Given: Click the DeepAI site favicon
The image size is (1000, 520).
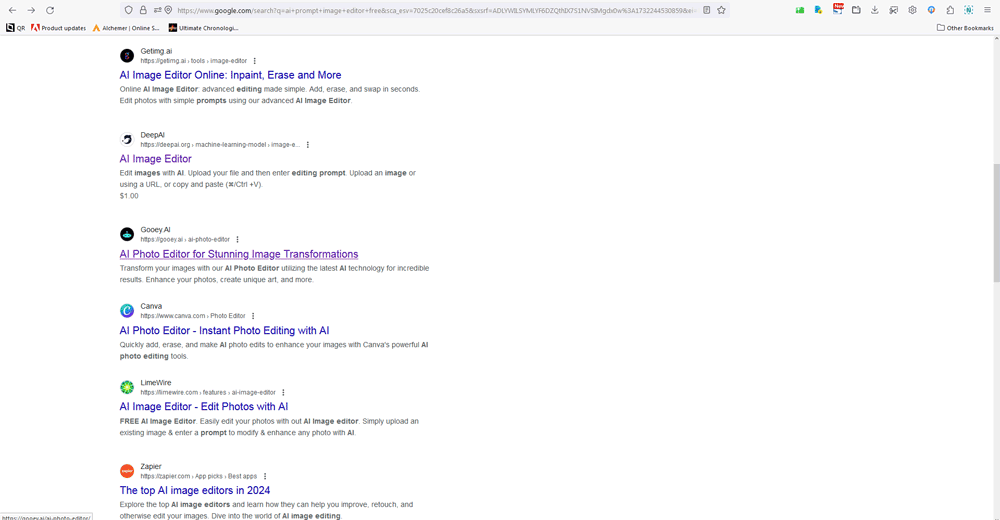Looking at the screenshot, I should (x=127, y=139).
